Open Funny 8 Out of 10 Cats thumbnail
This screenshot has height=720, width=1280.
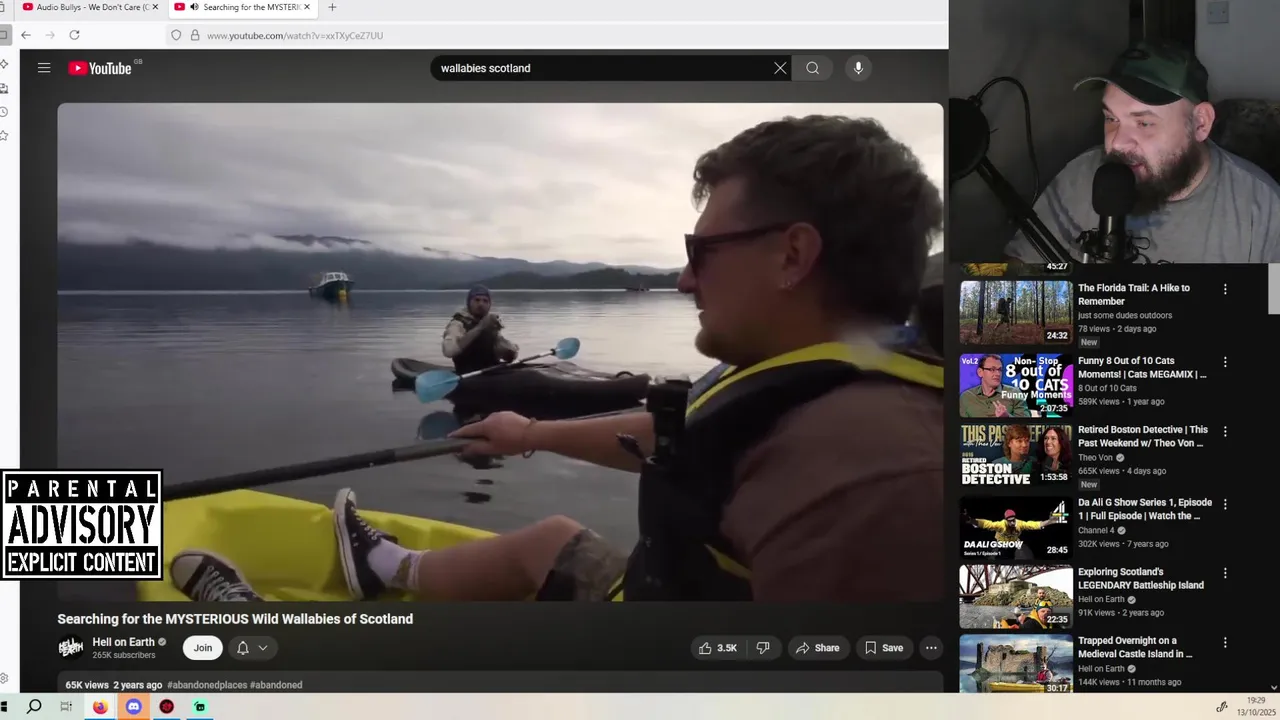1016,385
